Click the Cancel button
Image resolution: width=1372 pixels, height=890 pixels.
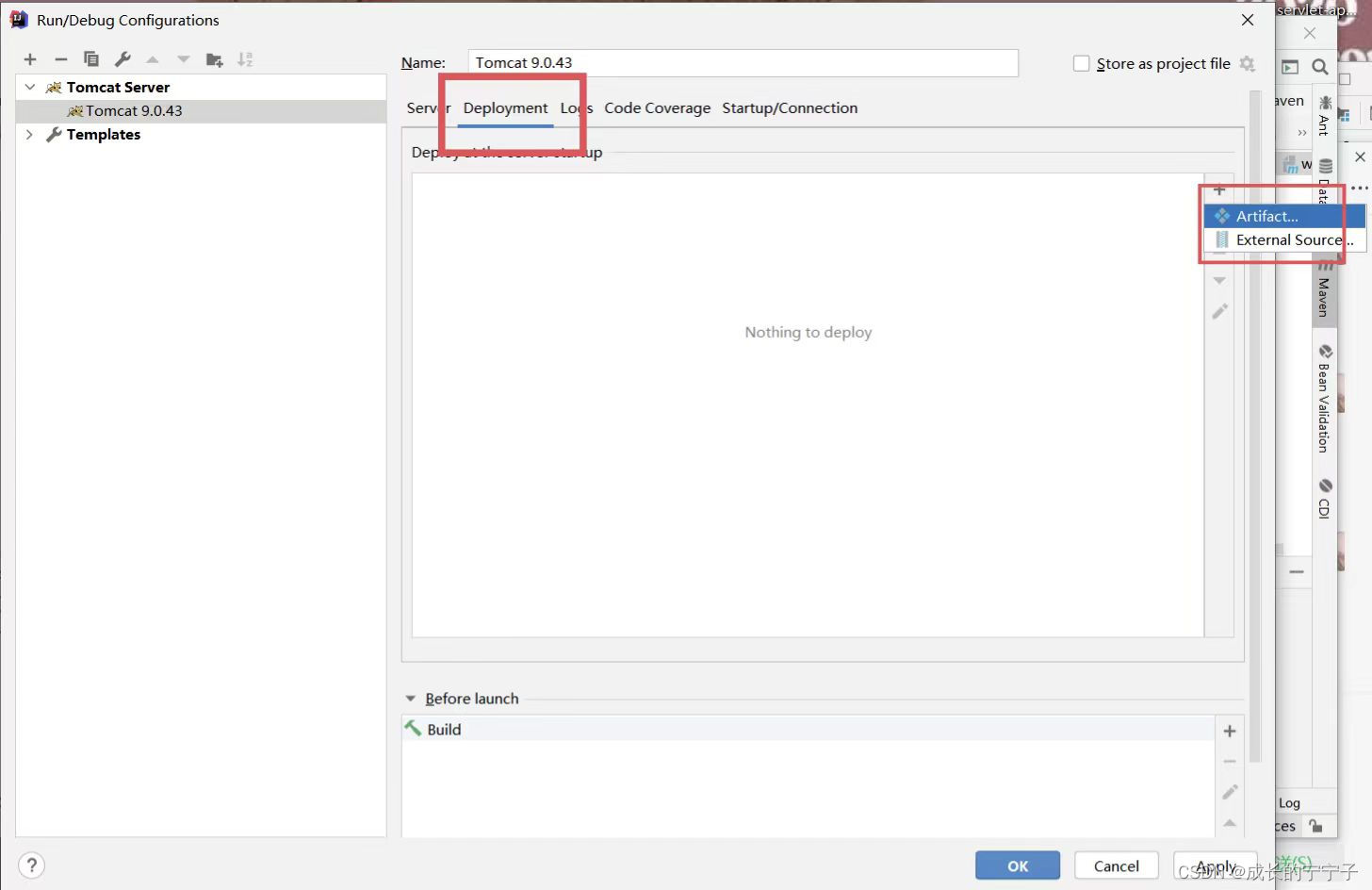pos(1117,865)
